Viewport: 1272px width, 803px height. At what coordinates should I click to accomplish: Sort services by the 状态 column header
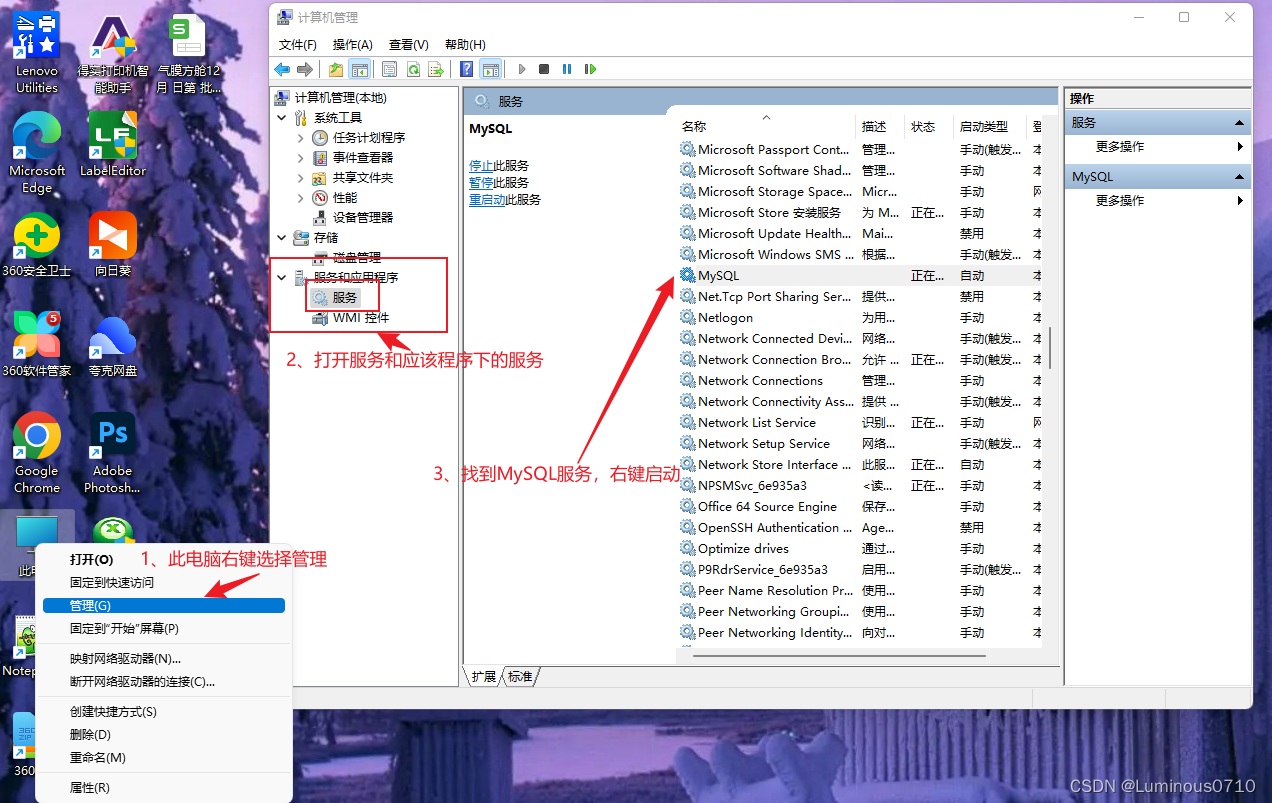(x=930, y=127)
